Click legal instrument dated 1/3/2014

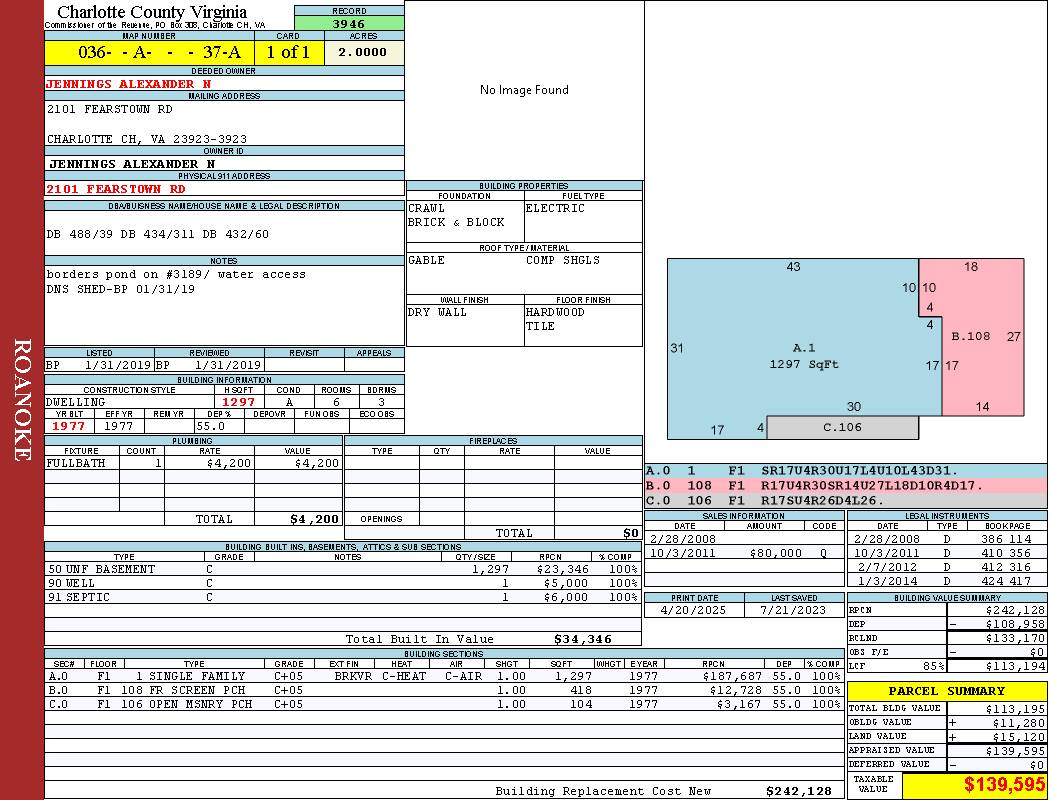coord(887,581)
